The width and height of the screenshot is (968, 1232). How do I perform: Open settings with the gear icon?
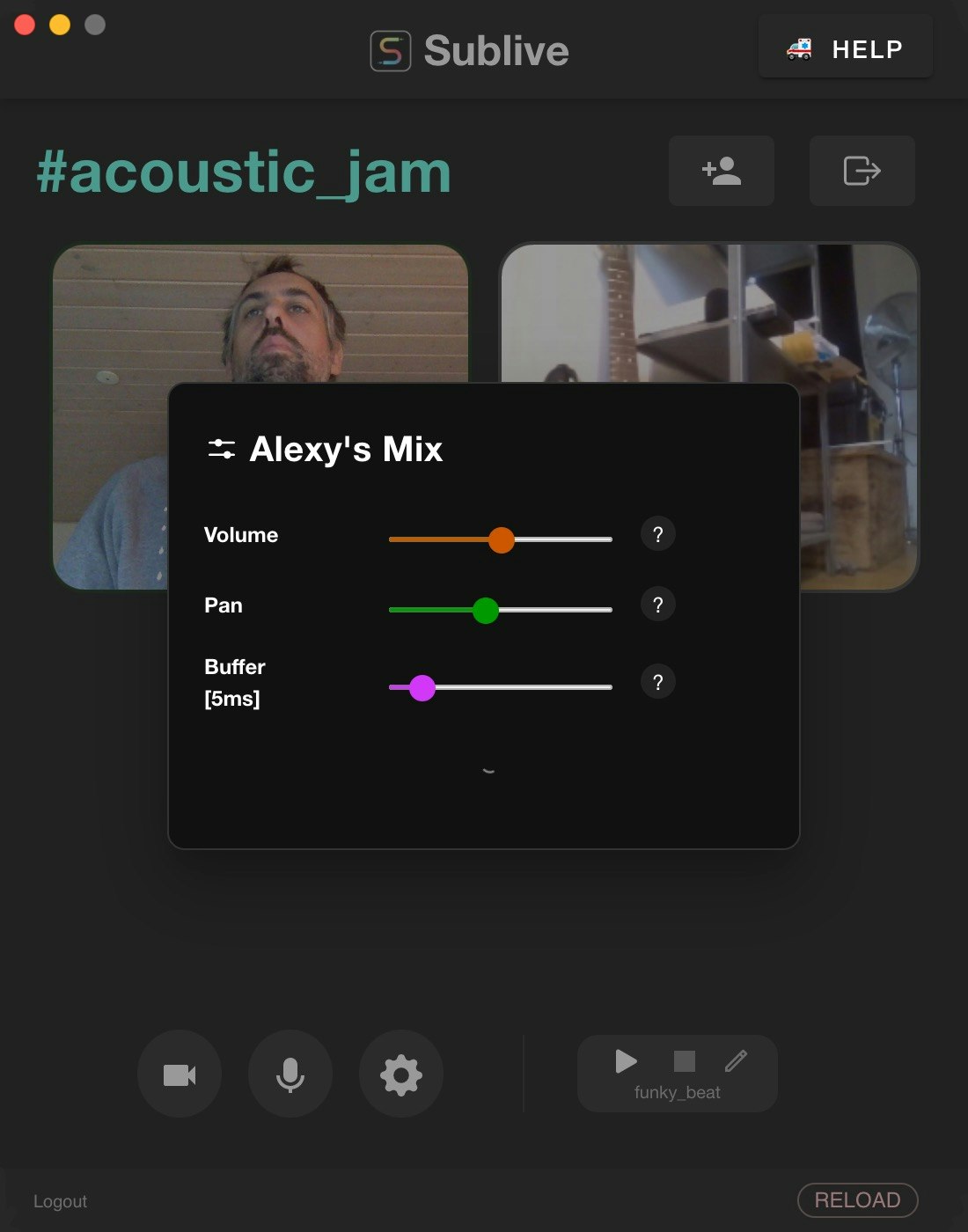point(401,1074)
